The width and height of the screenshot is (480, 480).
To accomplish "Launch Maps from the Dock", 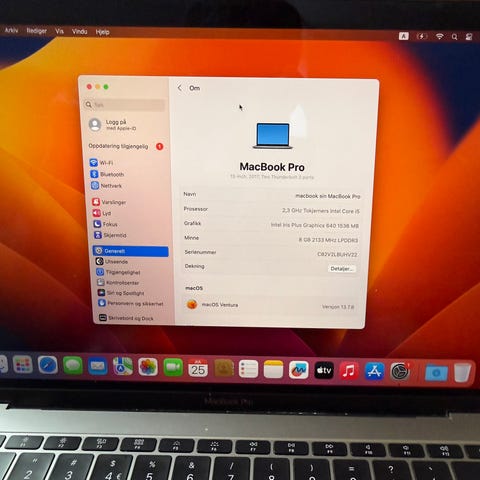I will tap(123, 367).
